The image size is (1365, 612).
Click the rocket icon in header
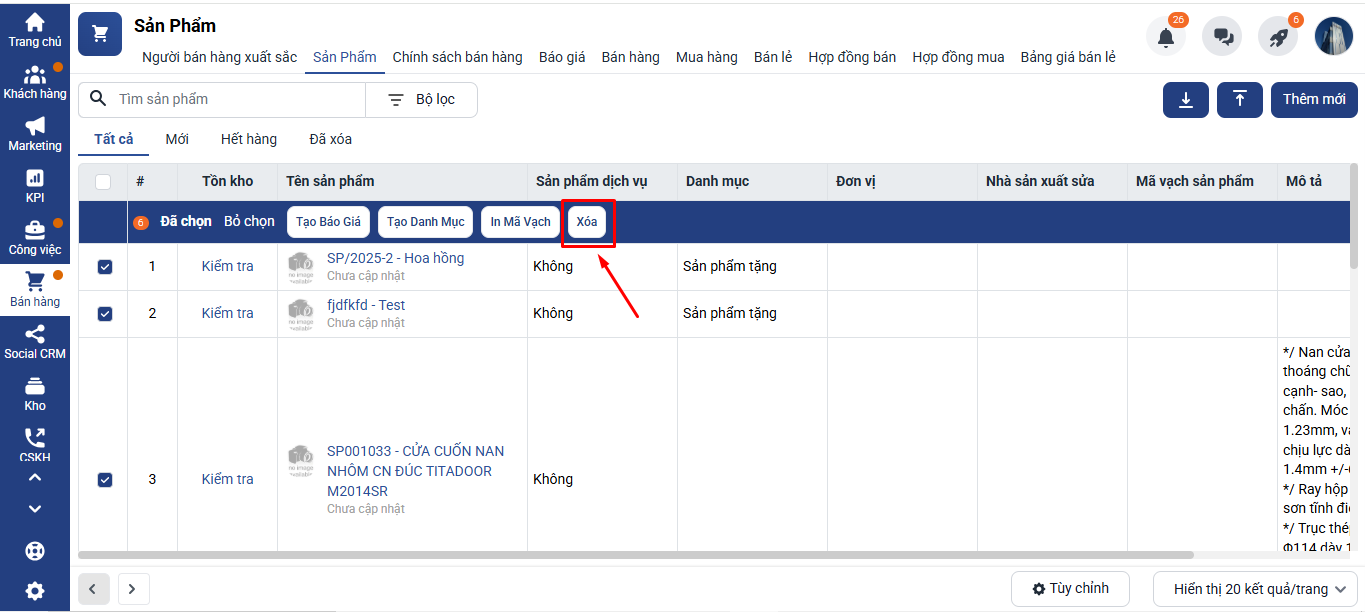click(1278, 37)
